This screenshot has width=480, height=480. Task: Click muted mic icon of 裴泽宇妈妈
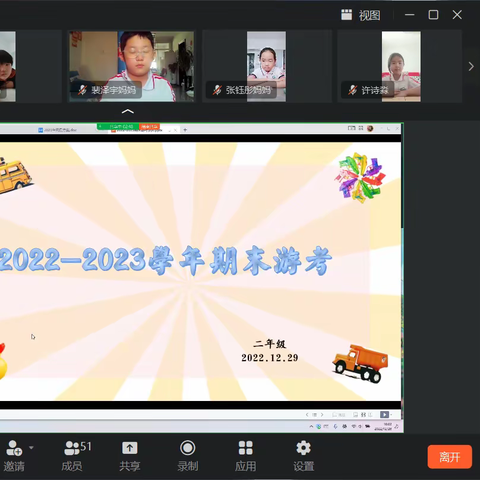(82, 90)
